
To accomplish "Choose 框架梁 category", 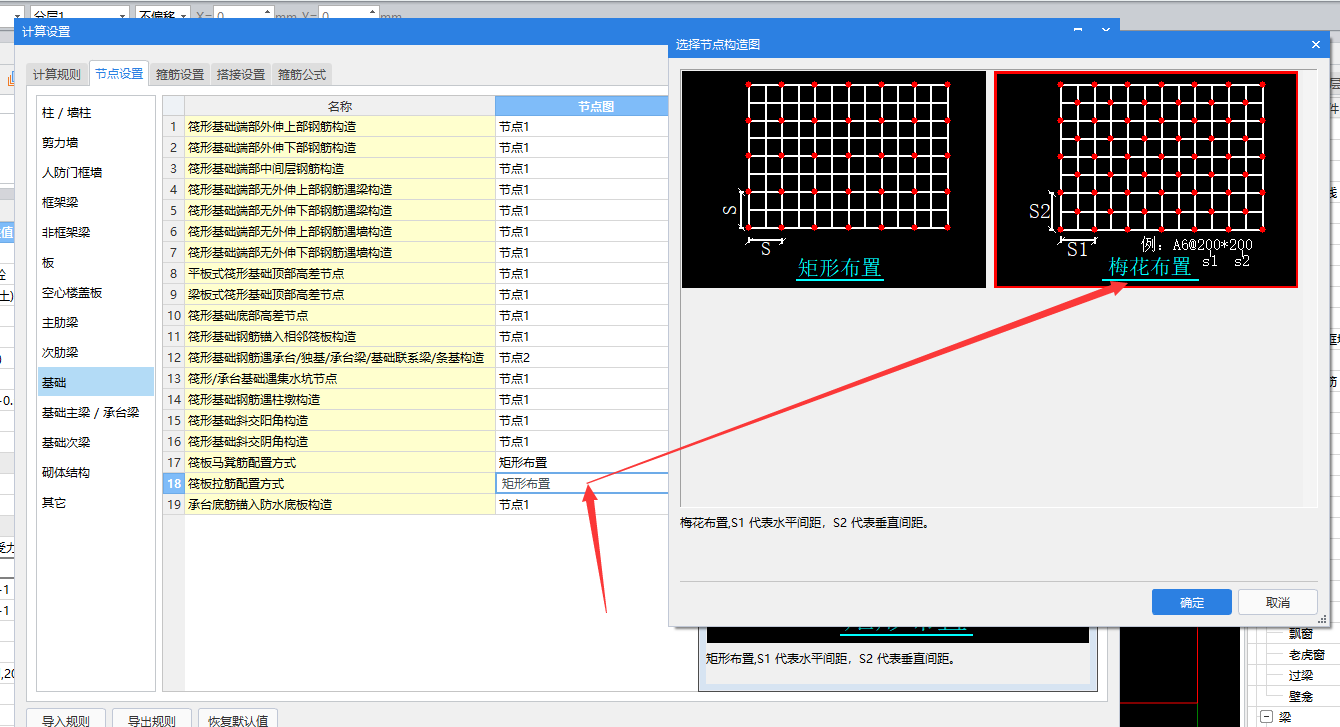I will click(x=95, y=203).
